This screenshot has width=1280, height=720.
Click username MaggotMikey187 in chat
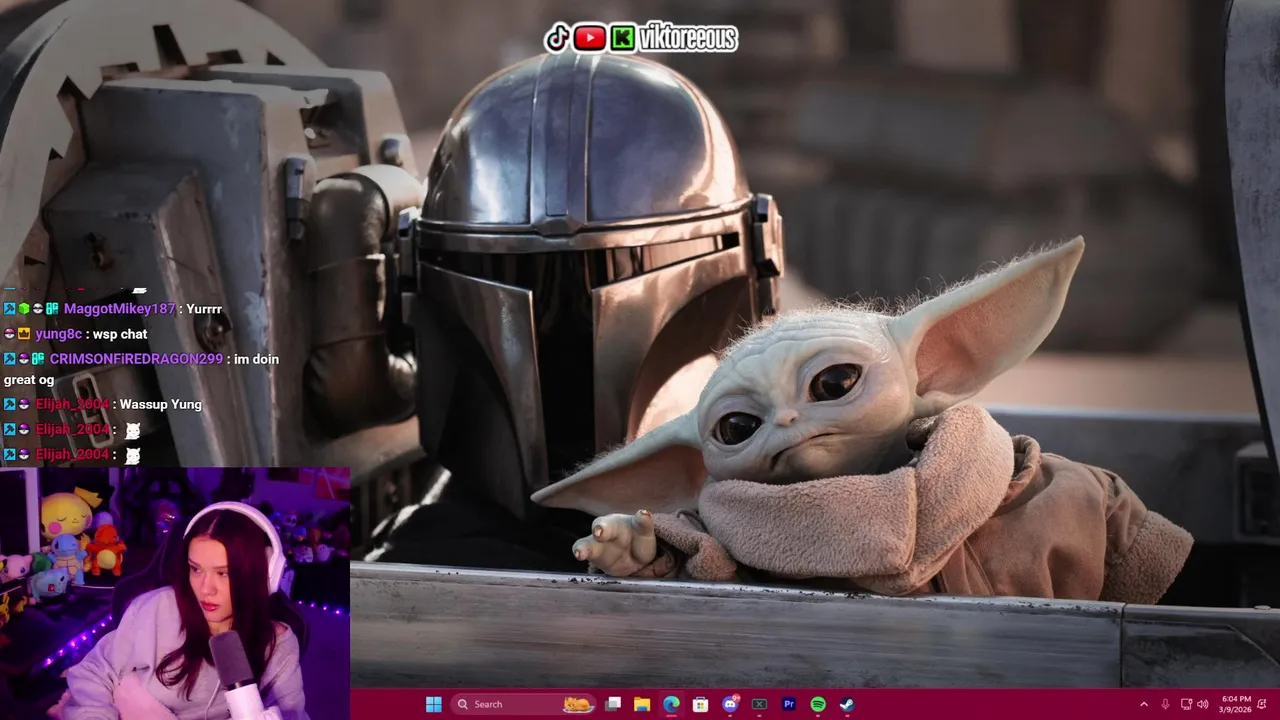click(120, 309)
